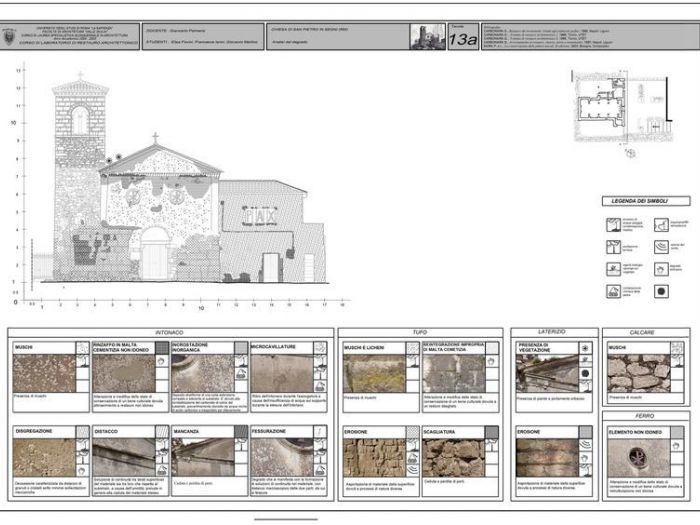Click the wind icon on the Tufo EROSIONE card
The image size is (700, 525).
(412, 471)
